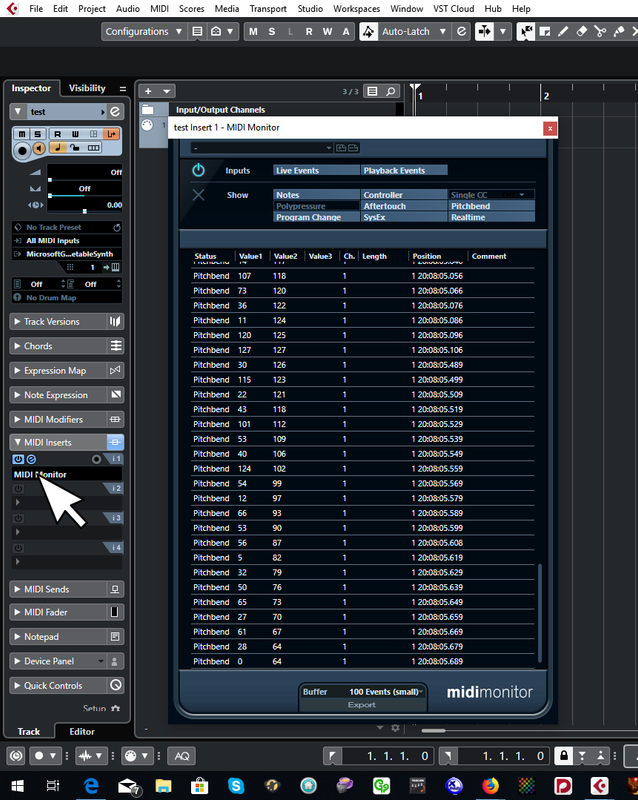Click the MIDI Monitor clear X icon
This screenshot has width=638, height=800.
click(x=199, y=194)
